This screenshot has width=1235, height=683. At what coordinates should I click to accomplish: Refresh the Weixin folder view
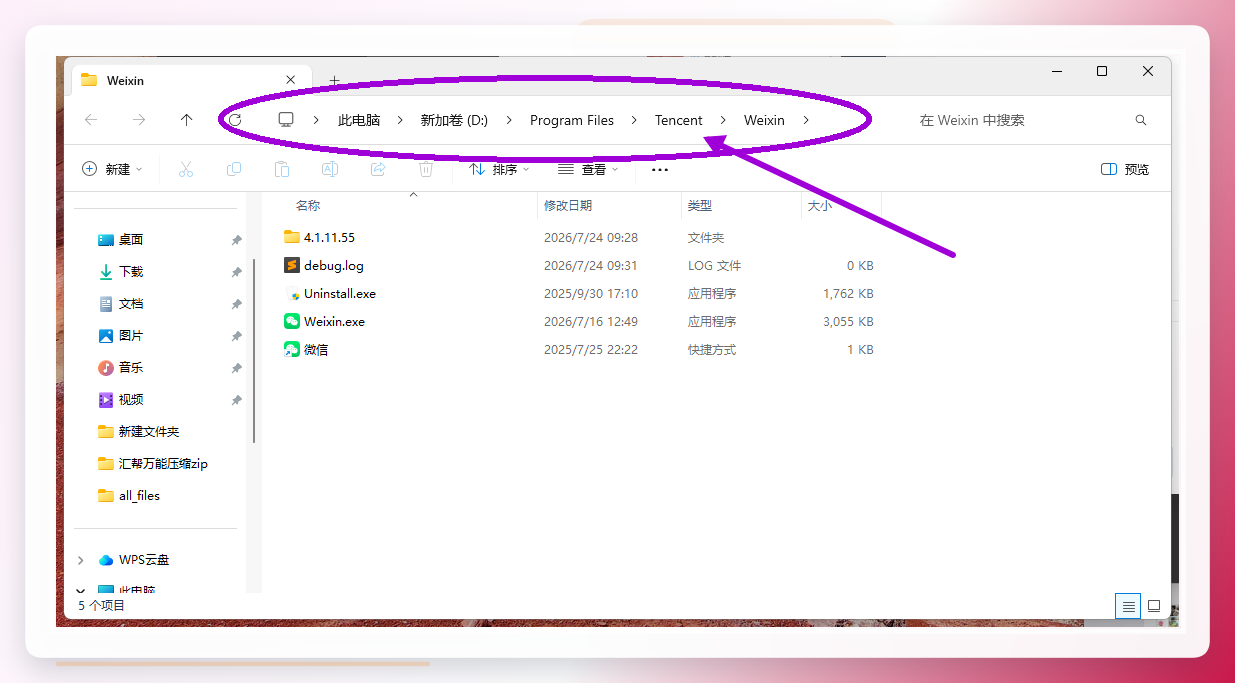click(x=235, y=120)
